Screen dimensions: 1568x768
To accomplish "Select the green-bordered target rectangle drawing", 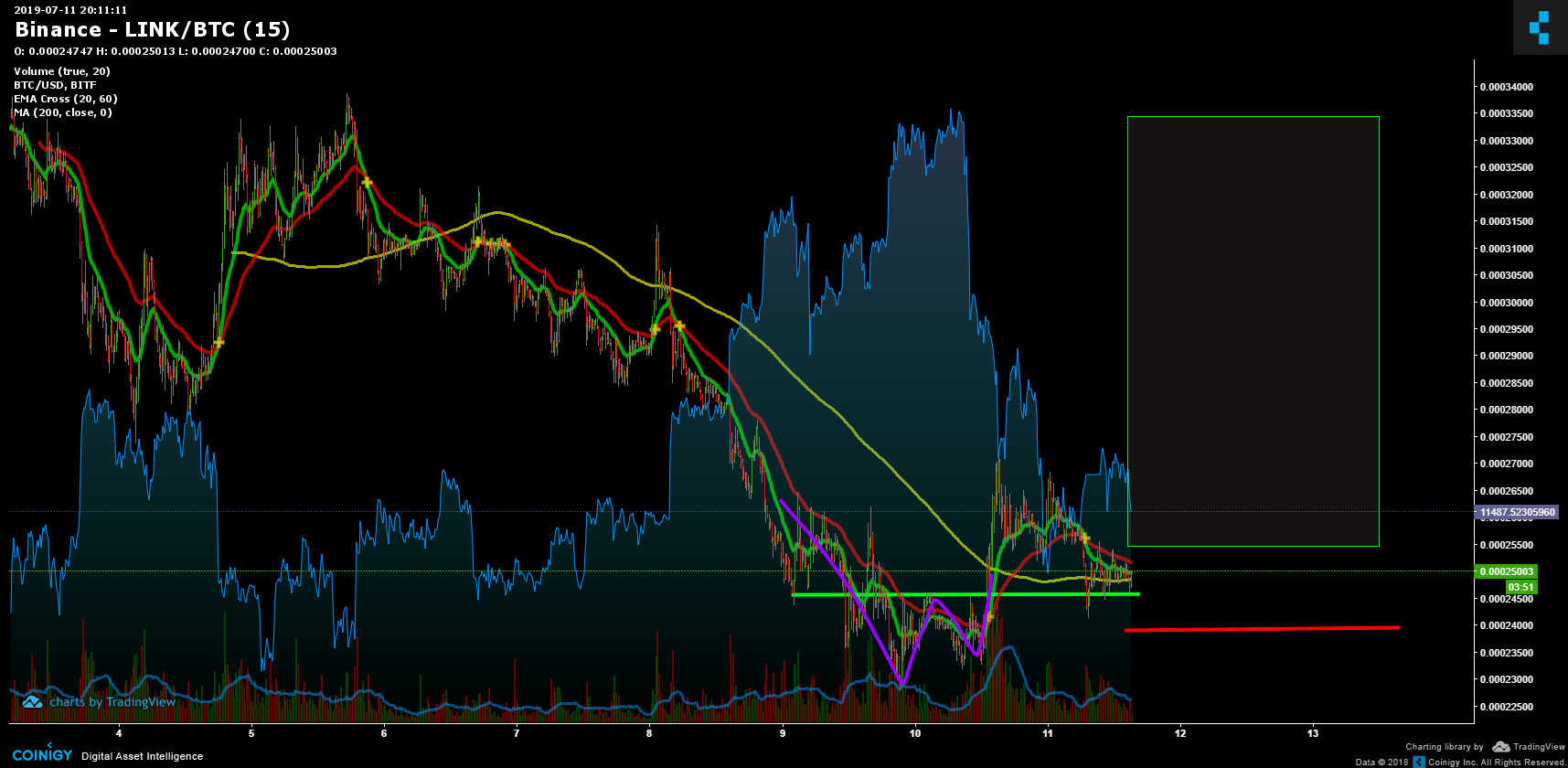I will (x=1253, y=331).
